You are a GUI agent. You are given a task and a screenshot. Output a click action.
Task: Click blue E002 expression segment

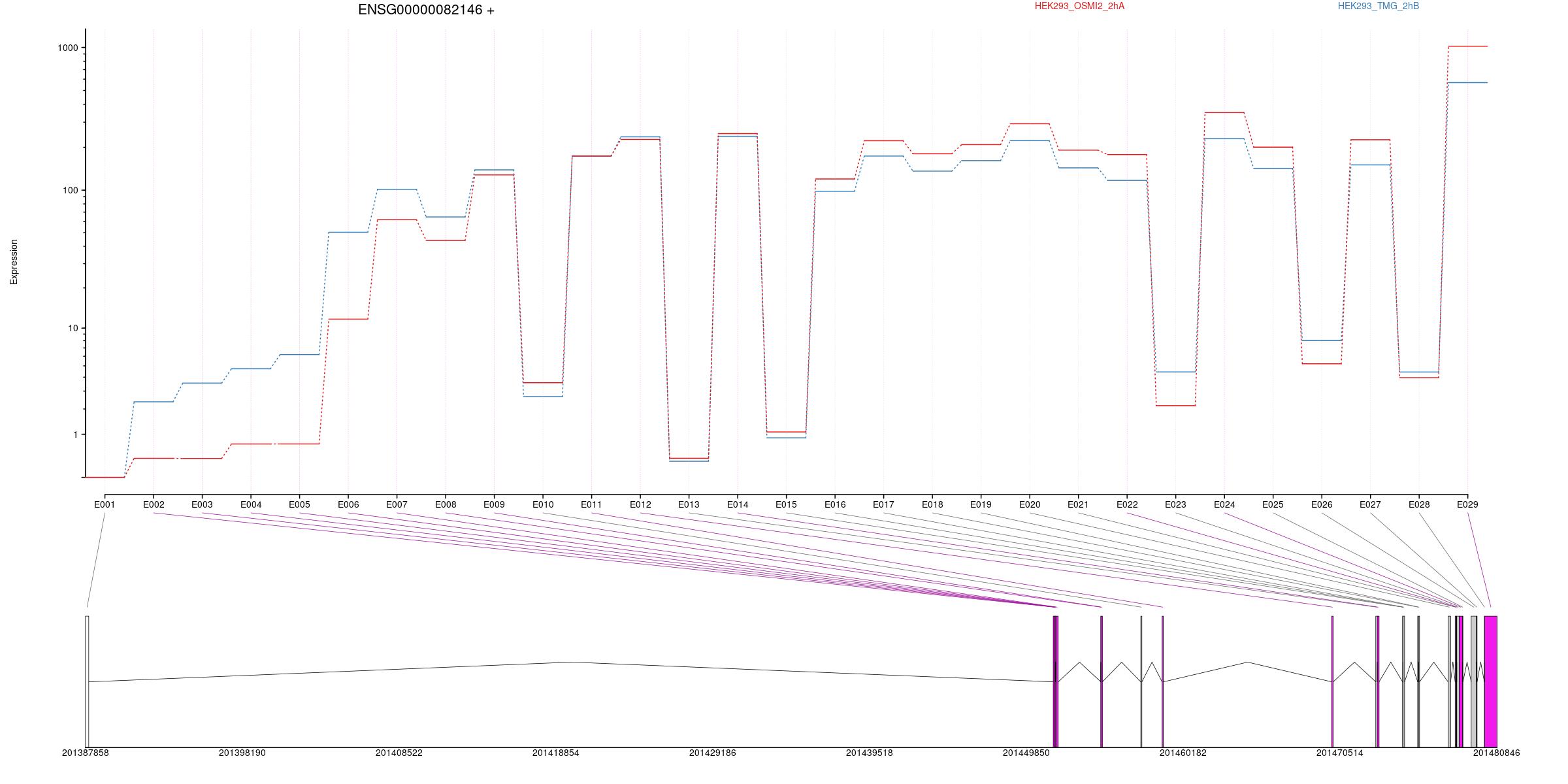click(x=154, y=402)
